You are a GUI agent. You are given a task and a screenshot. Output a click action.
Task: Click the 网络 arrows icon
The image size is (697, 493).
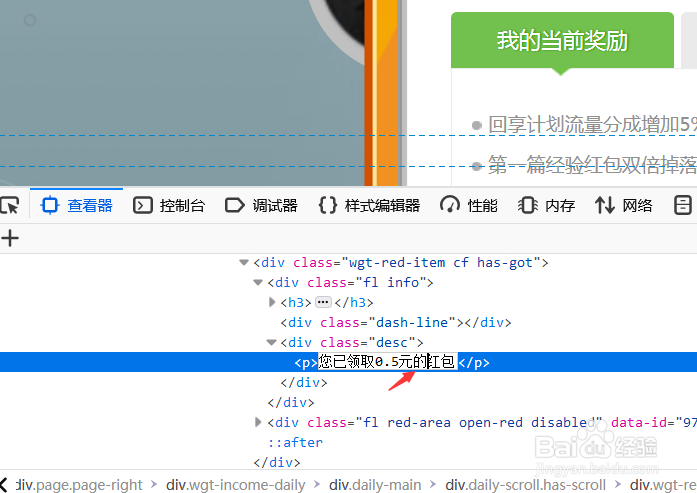[x=605, y=205]
